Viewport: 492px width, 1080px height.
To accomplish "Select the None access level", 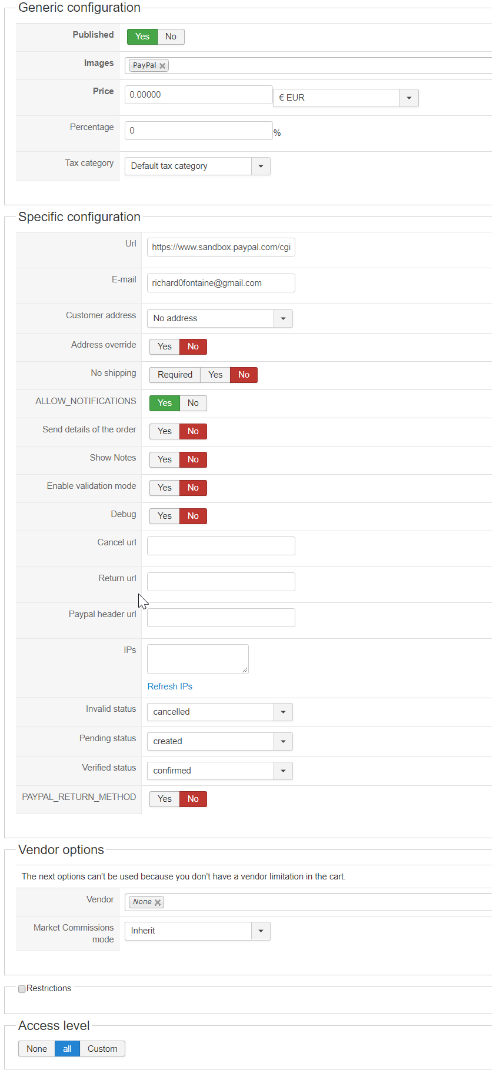I will point(37,1049).
